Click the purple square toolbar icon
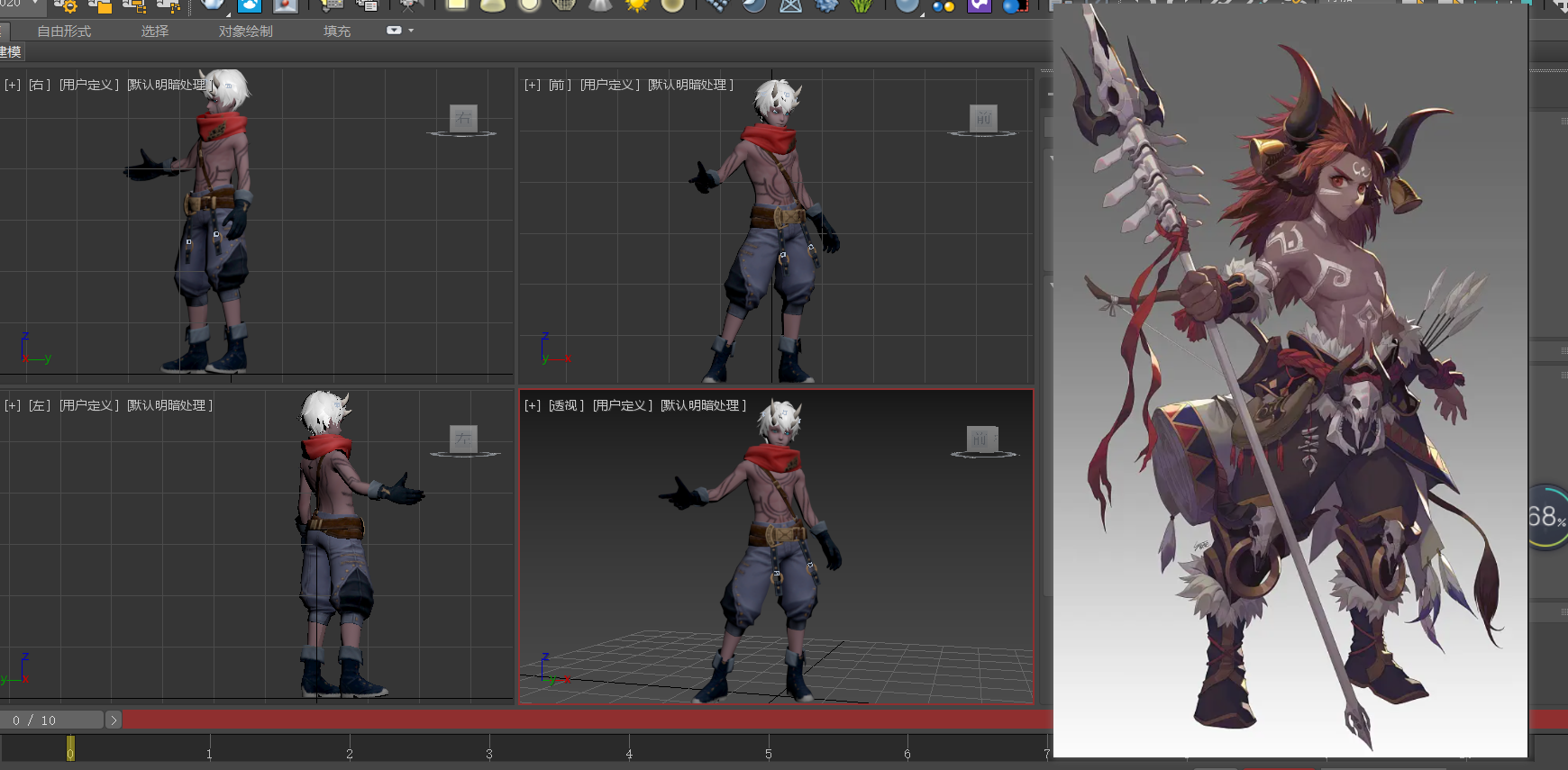The image size is (1568, 770). click(979, 5)
